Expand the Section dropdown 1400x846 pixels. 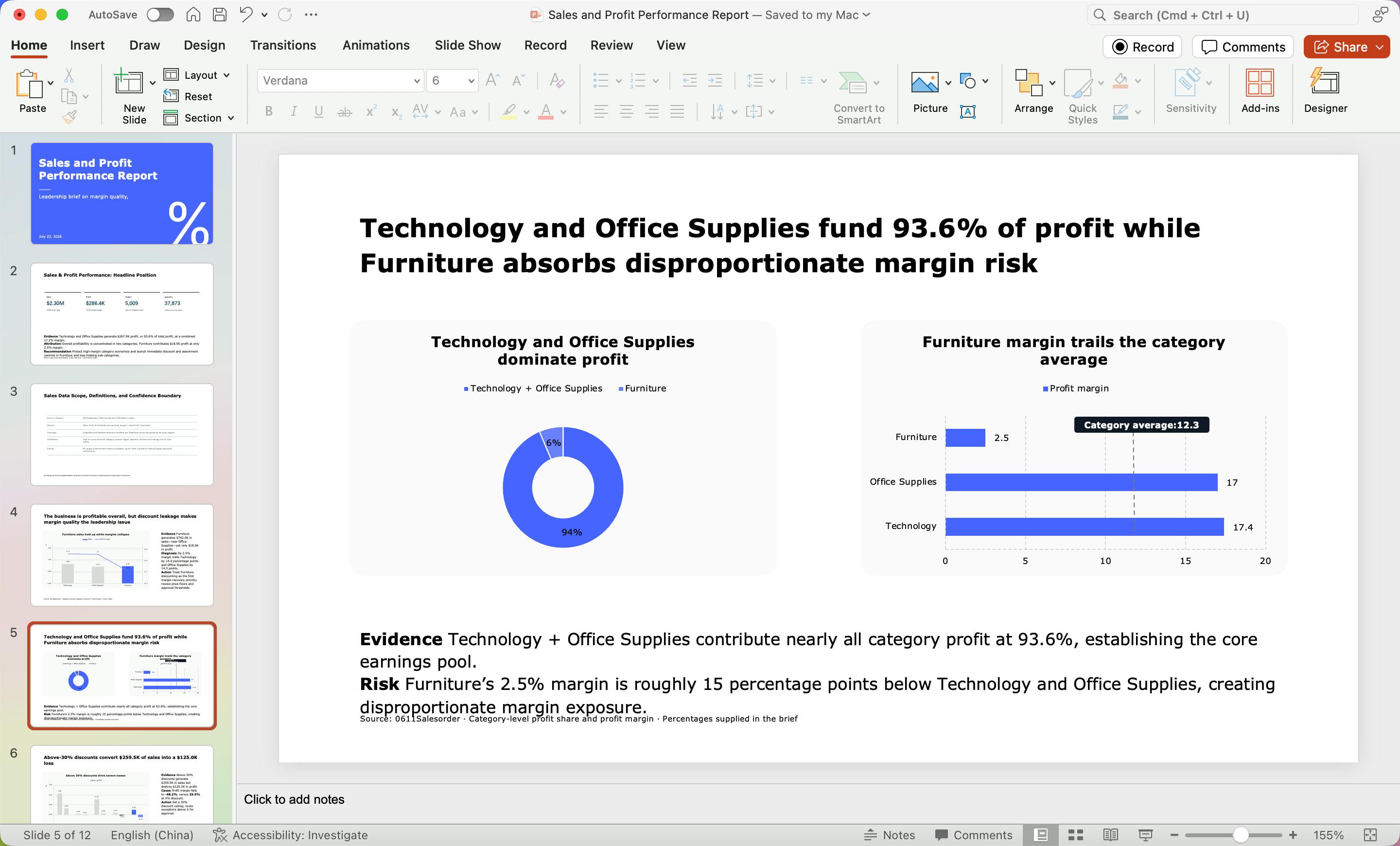[x=199, y=118]
